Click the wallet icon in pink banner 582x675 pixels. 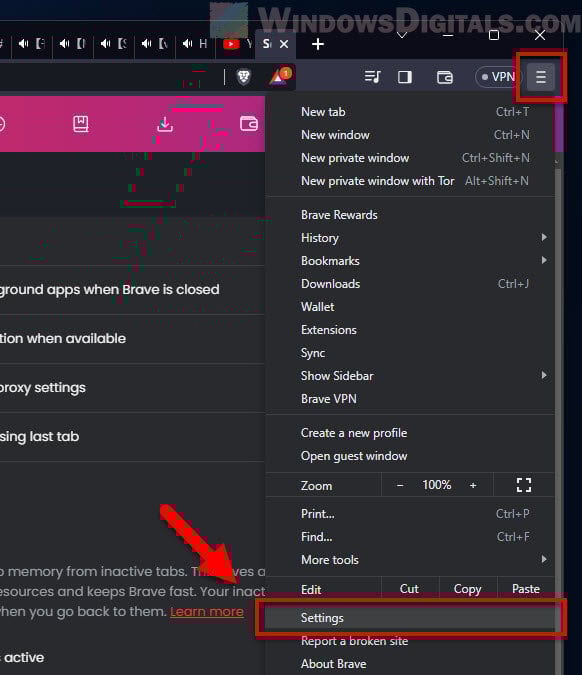[249, 124]
